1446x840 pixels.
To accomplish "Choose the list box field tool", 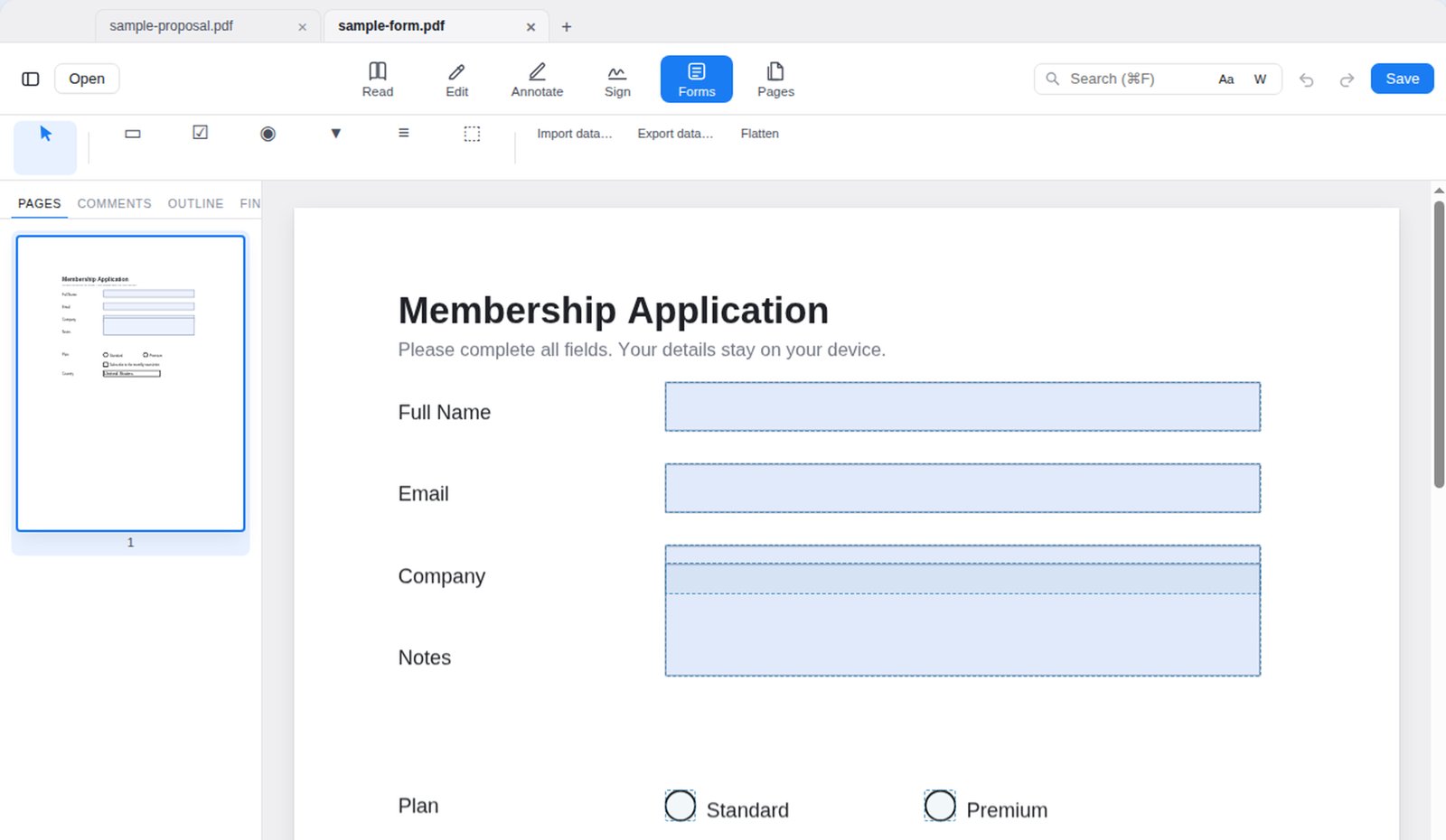I will [x=404, y=134].
